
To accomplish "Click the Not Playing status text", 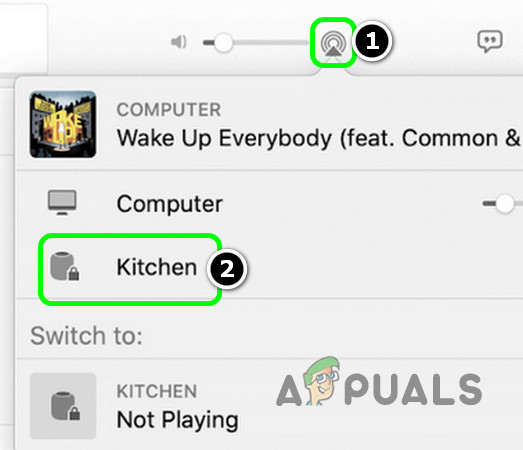I will click(177, 420).
